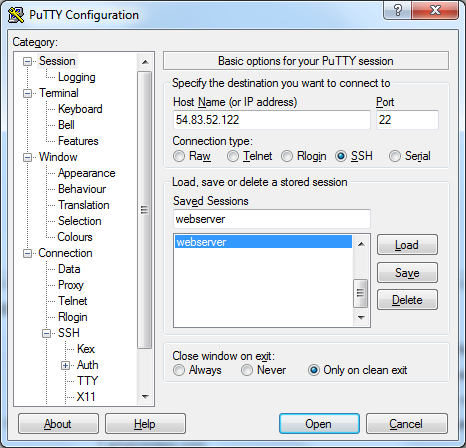Click the Save session button
Image resolution: width=466 pixels, height=448 pixels.
point(407,273)
